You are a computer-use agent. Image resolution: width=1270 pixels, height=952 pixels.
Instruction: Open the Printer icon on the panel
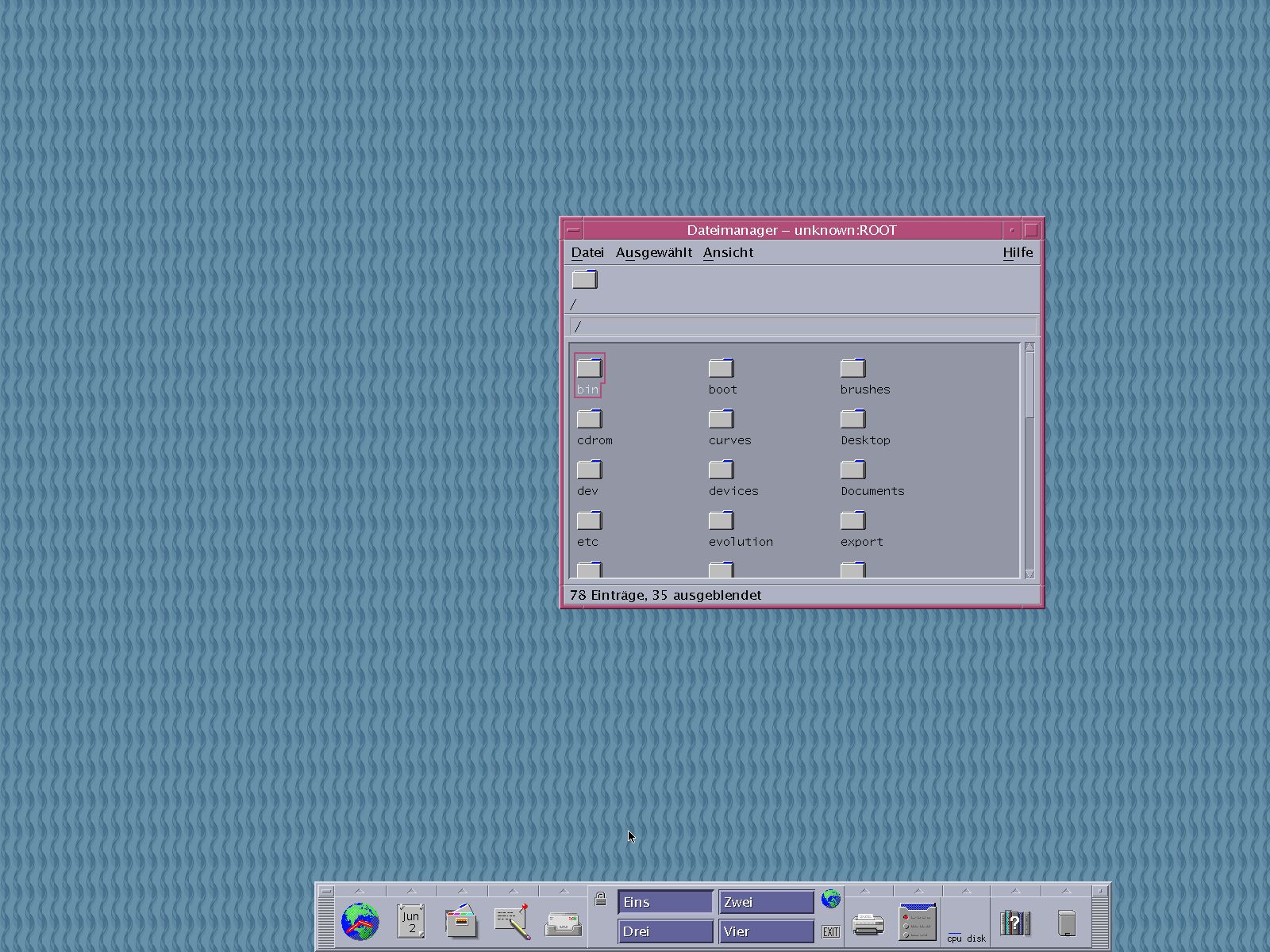point(868,924)
